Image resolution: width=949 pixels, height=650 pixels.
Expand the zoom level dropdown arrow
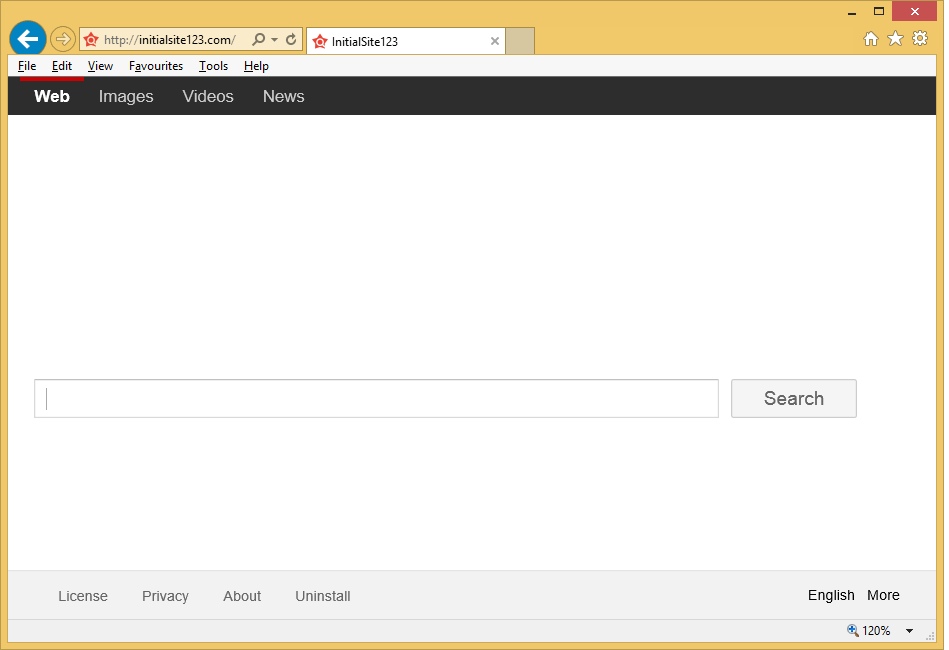909,631
